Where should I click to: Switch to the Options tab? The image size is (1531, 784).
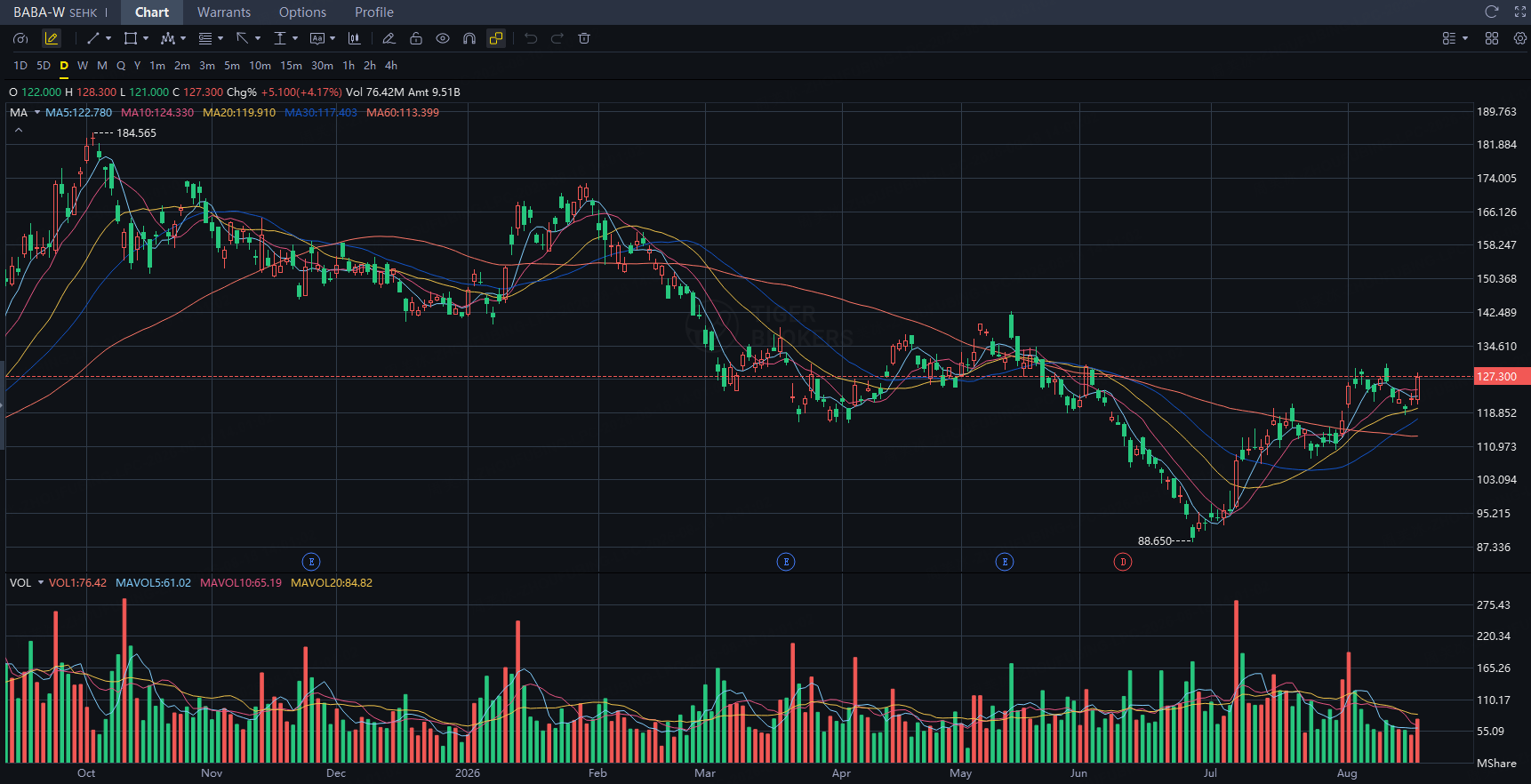(x=302, y=12)
